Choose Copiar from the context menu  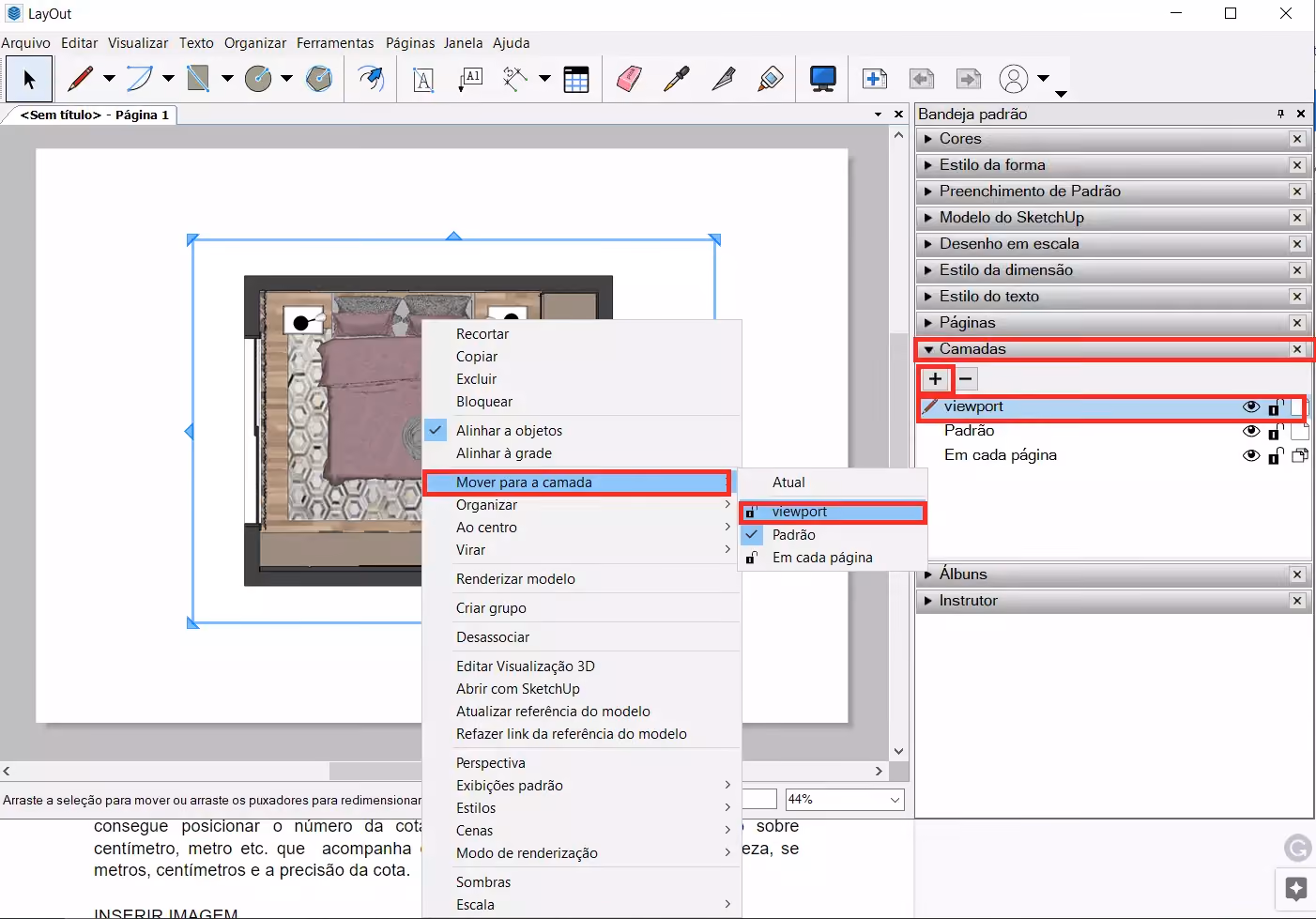477,357
